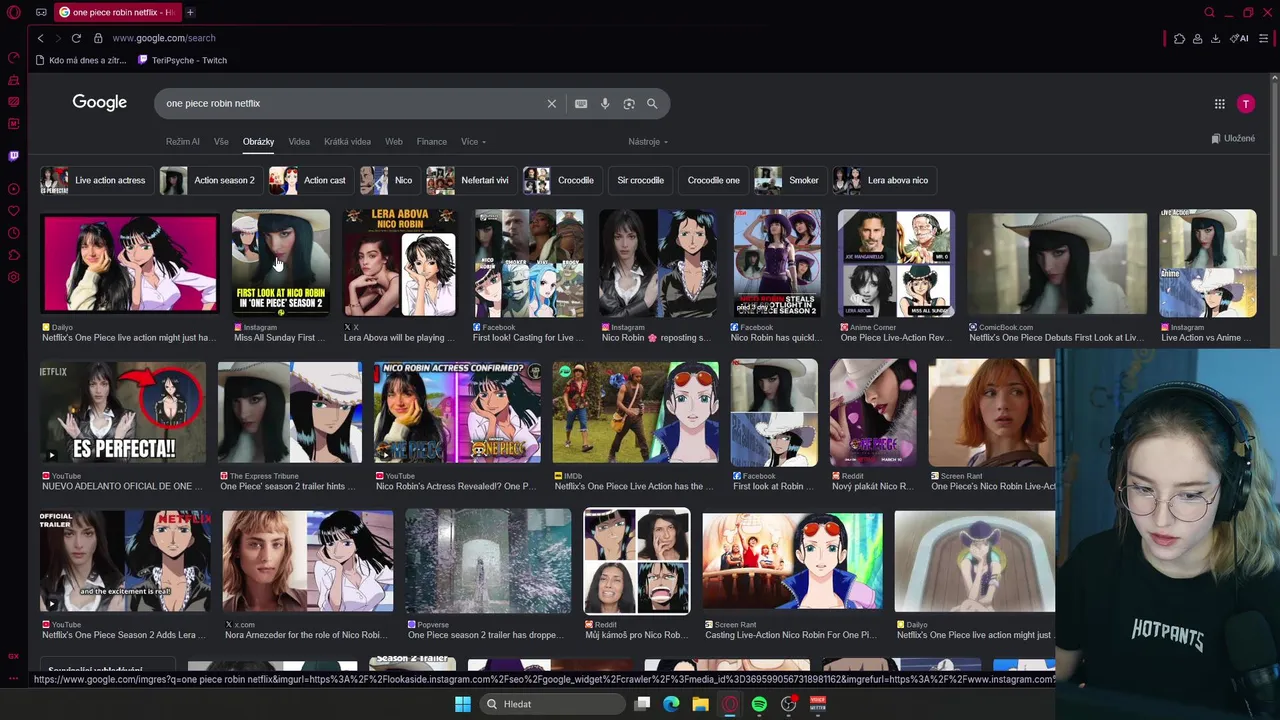View site security lock info
The image size is (1280, 720).
pos(98,38)
